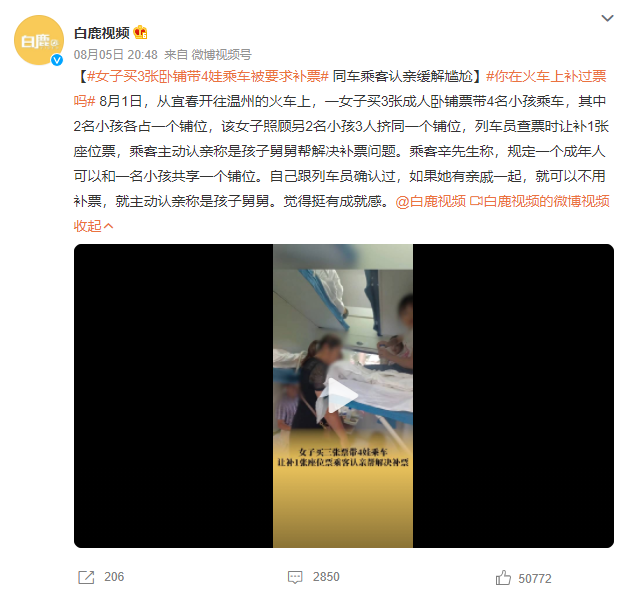The height and width of the screenshot is (590, 626).
Task: Click the like count 50772
Action: tap(535, 578)
